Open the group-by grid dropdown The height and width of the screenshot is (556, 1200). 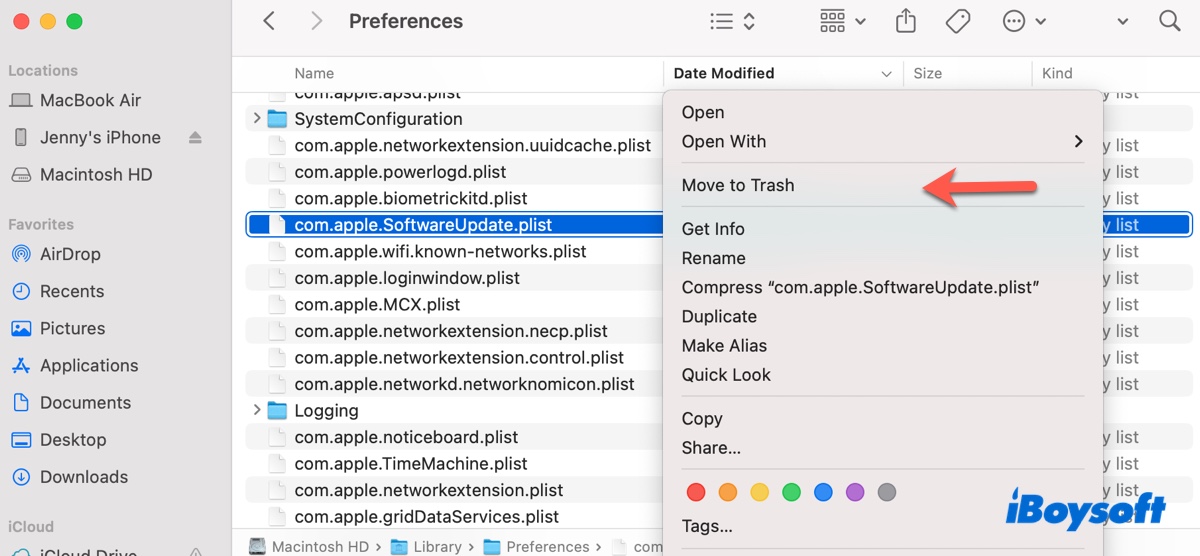coord(842,21)
